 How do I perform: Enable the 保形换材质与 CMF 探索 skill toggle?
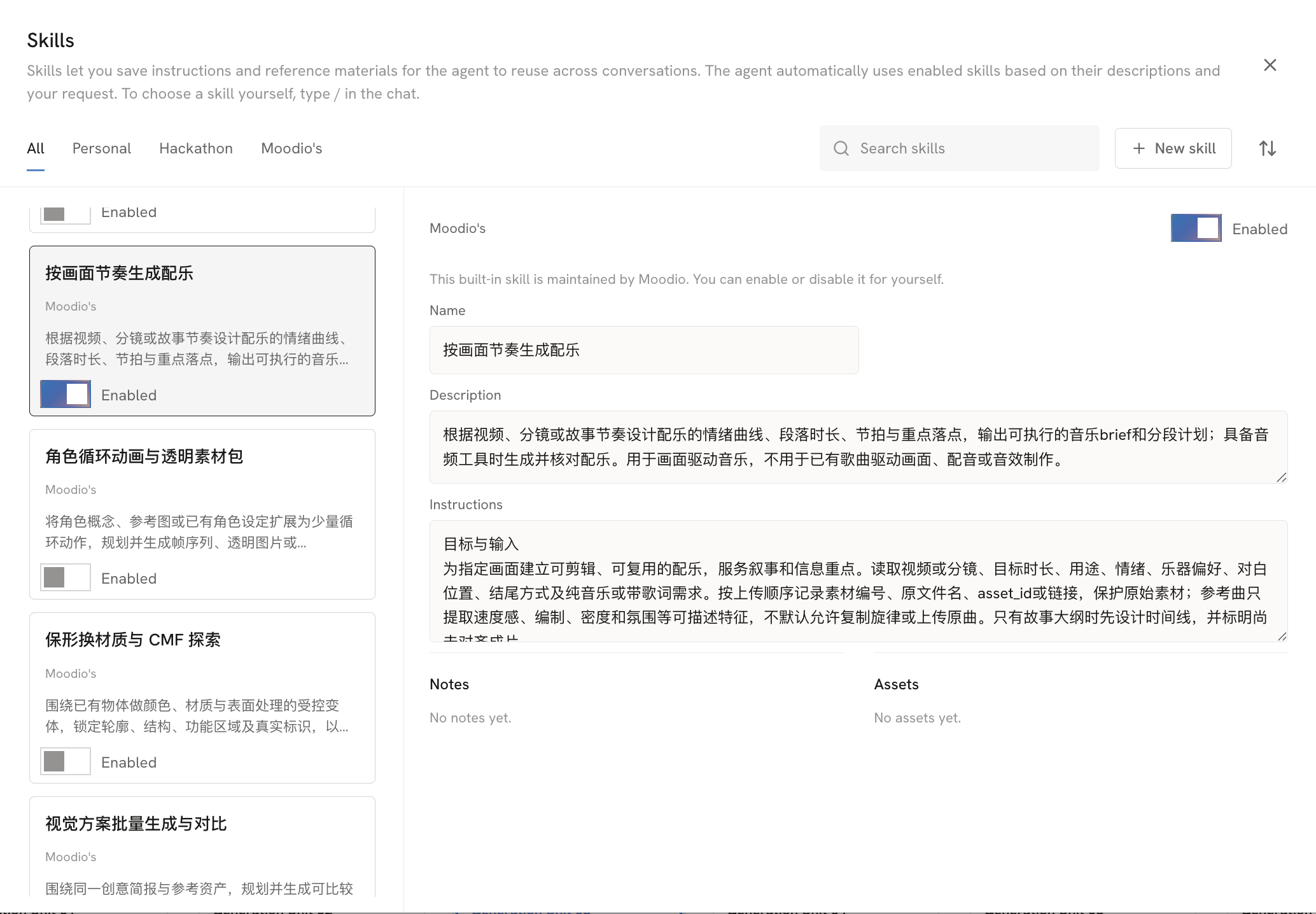click(66, 761)
